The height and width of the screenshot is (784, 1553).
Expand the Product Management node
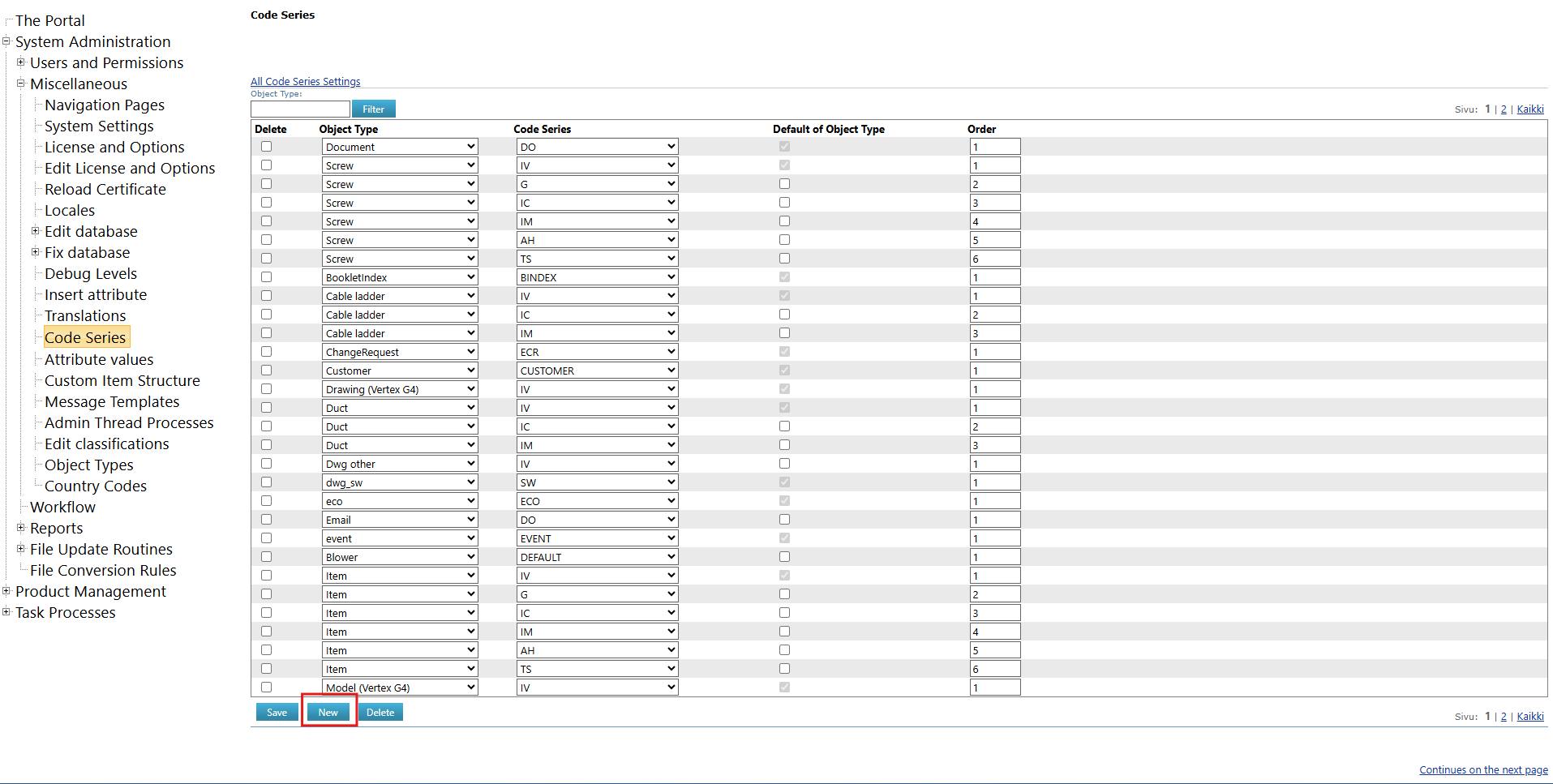click(6, 591)
